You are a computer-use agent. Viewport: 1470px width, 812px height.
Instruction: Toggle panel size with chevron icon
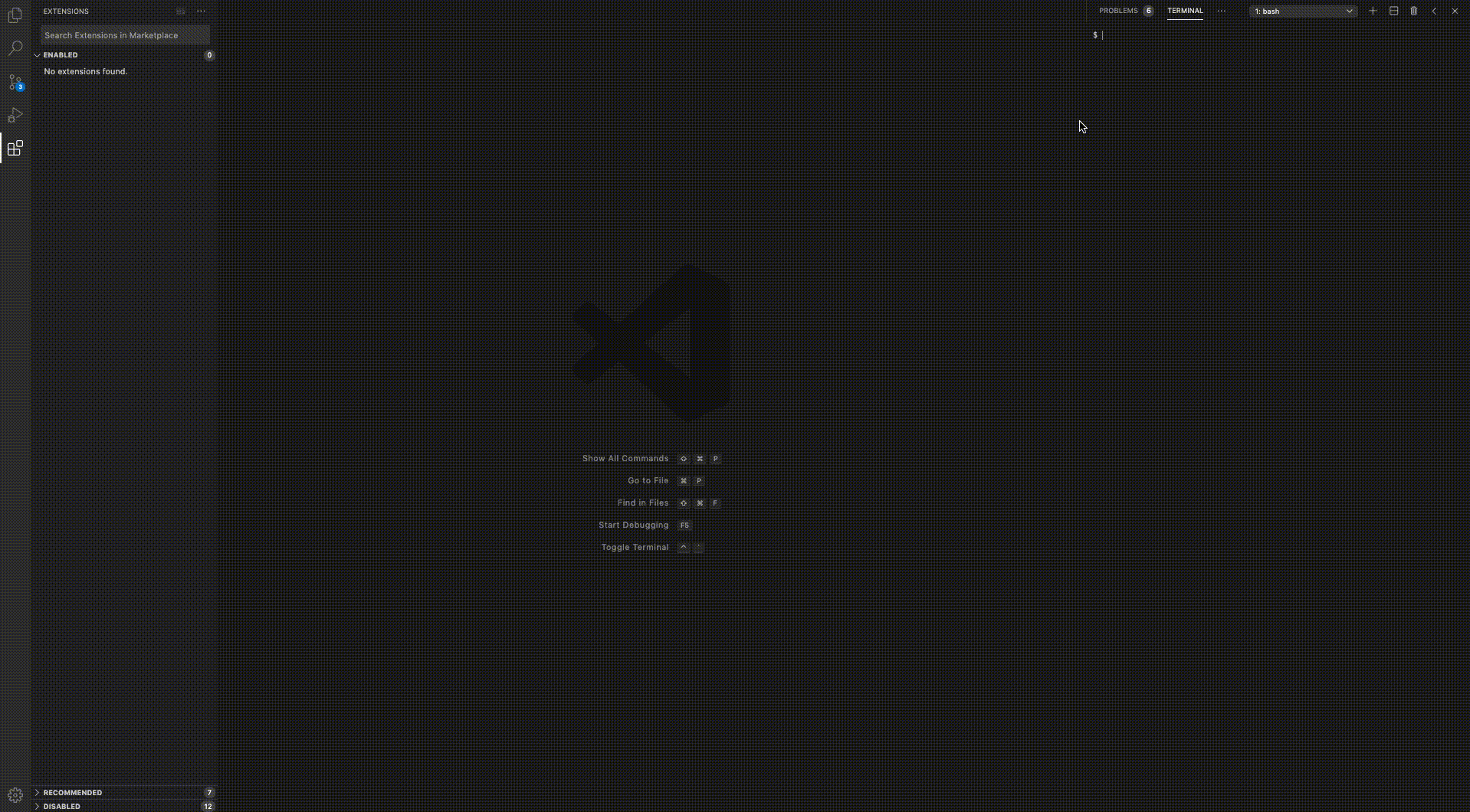tap(1434, 11)
